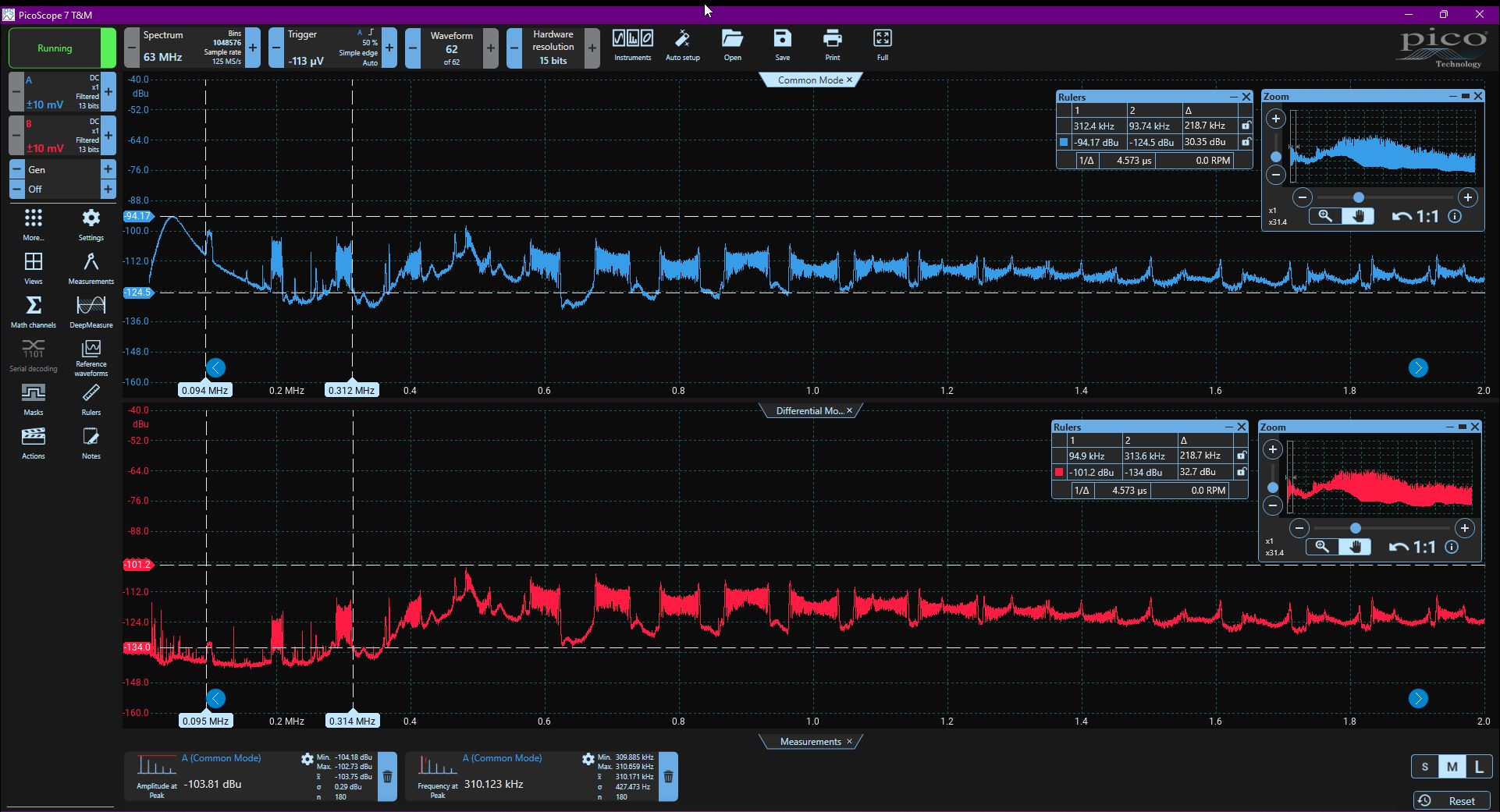Click the Reset button
Viewport: 1500px width, 812px height.
[x=1452, y=801]
